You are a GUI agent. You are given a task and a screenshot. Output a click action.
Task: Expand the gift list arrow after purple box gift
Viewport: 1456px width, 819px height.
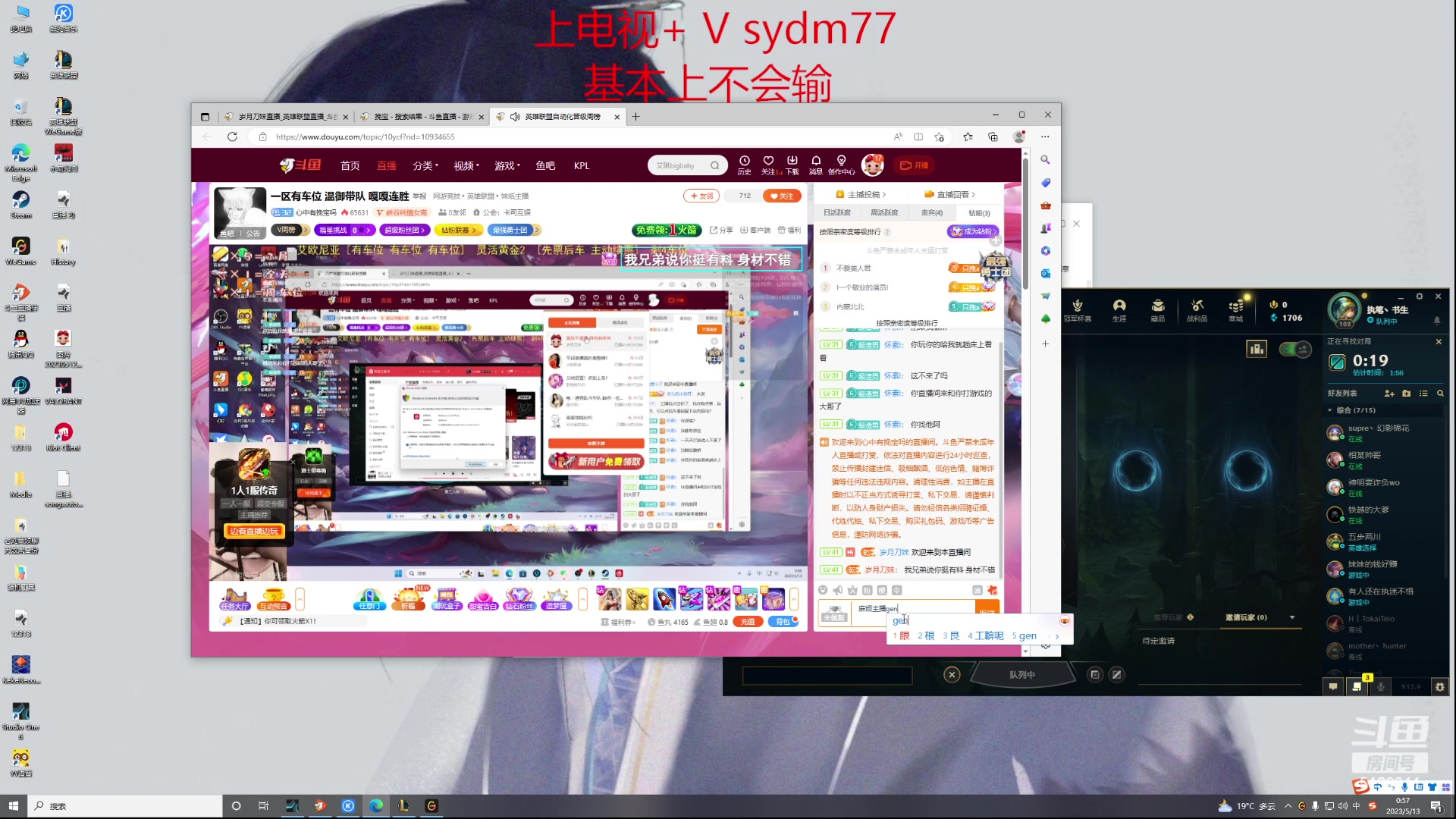[x=794, y=599]
